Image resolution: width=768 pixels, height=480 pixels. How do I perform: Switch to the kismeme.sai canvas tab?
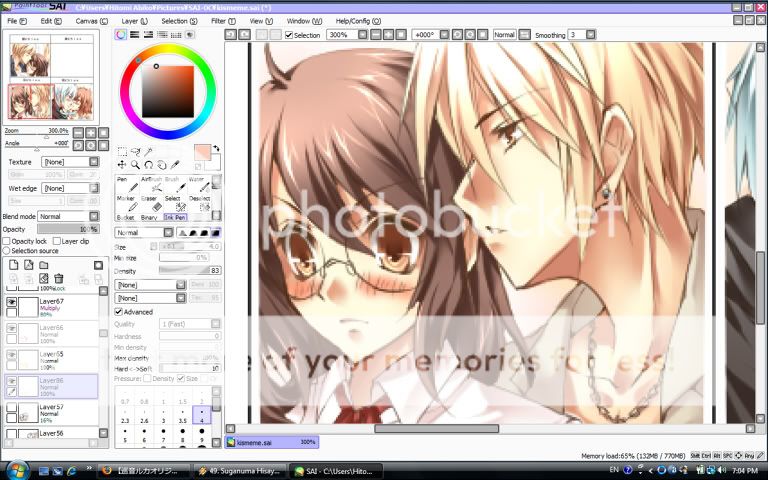point(272,442)
